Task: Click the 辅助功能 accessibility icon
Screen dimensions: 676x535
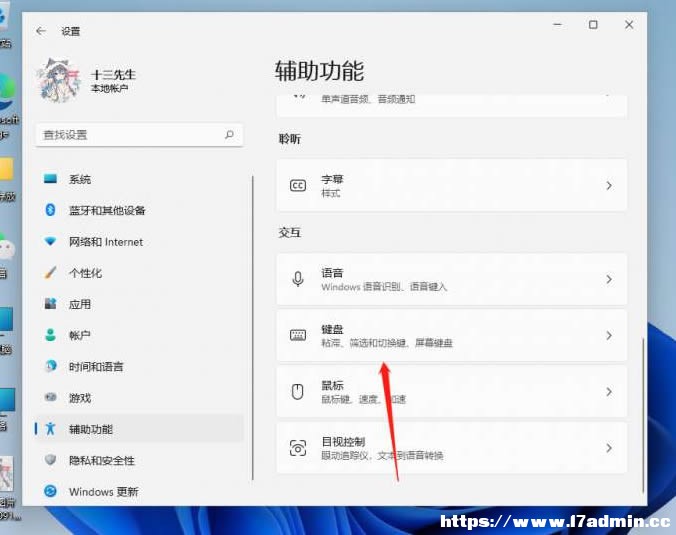Action: pyautogui.click(x=50, y=429)
